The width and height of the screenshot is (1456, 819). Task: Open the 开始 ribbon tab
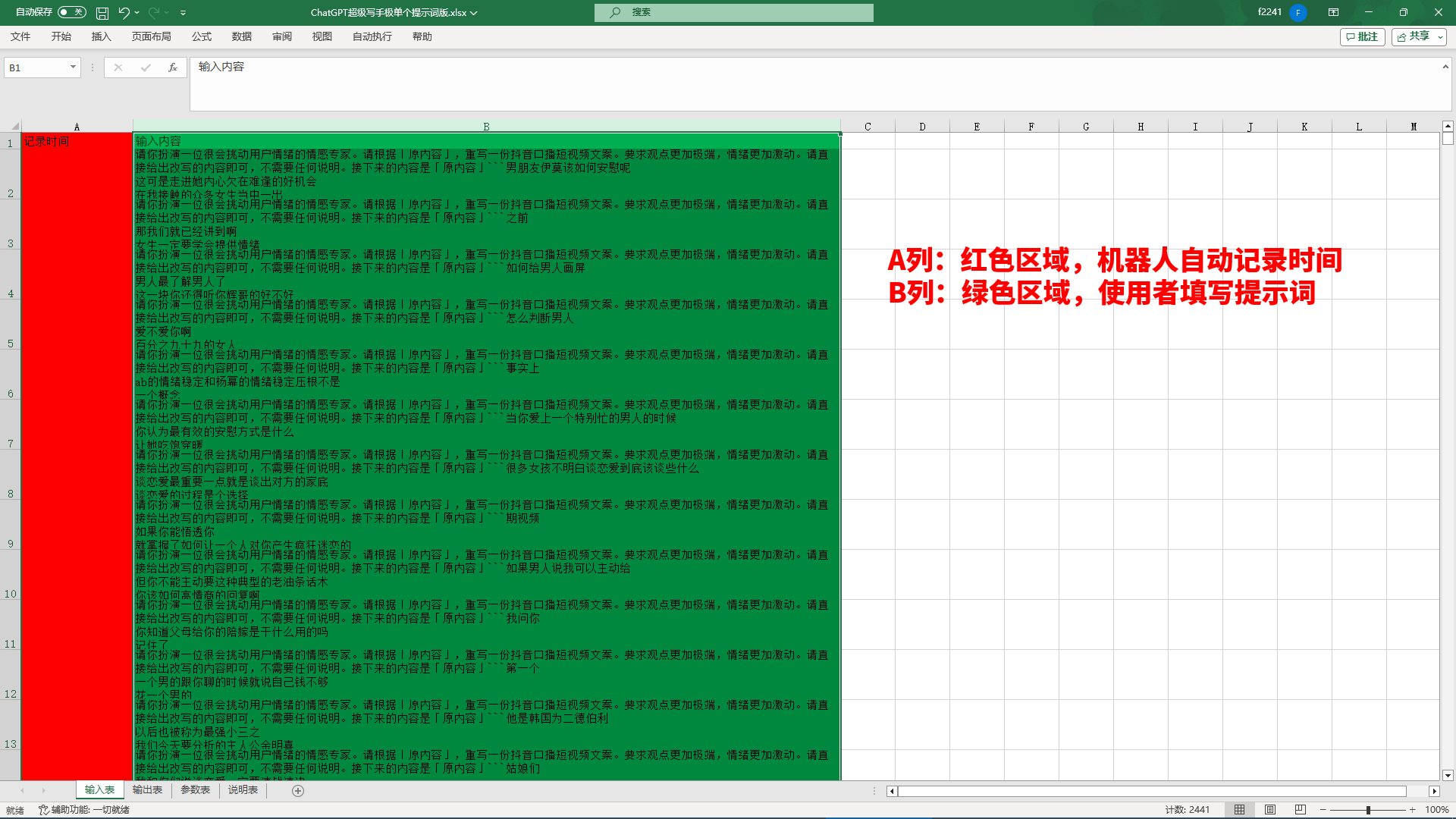61,36
